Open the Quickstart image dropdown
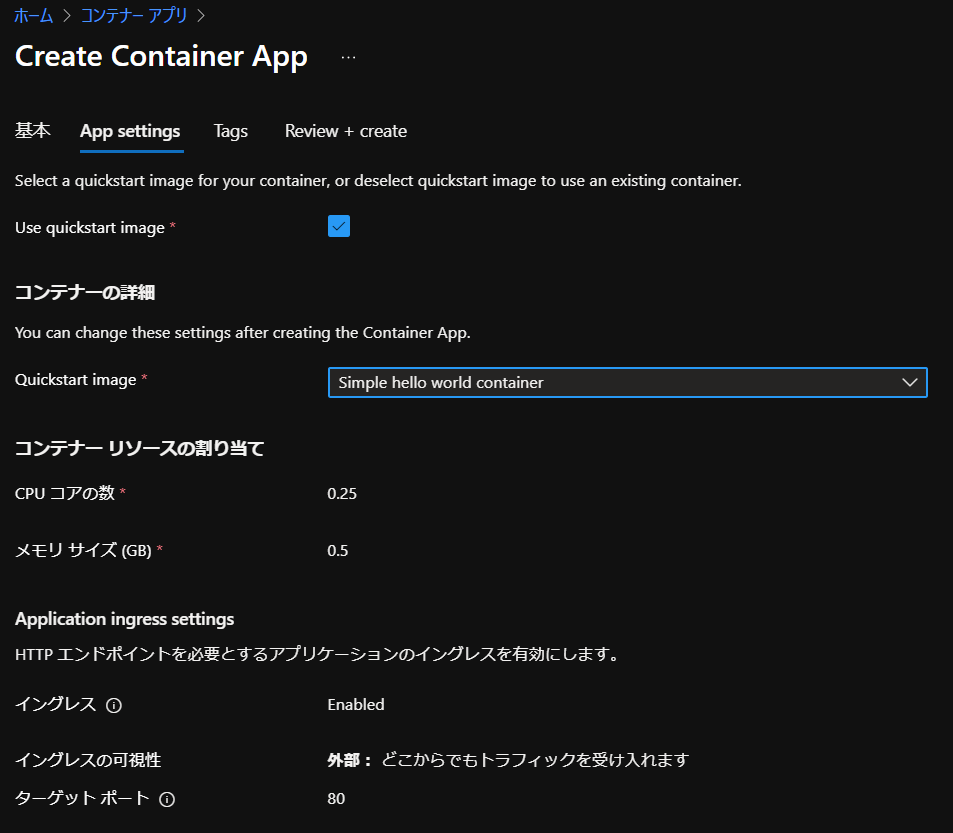The height and width of the screenshot is (833, 953). coord(627,382)
